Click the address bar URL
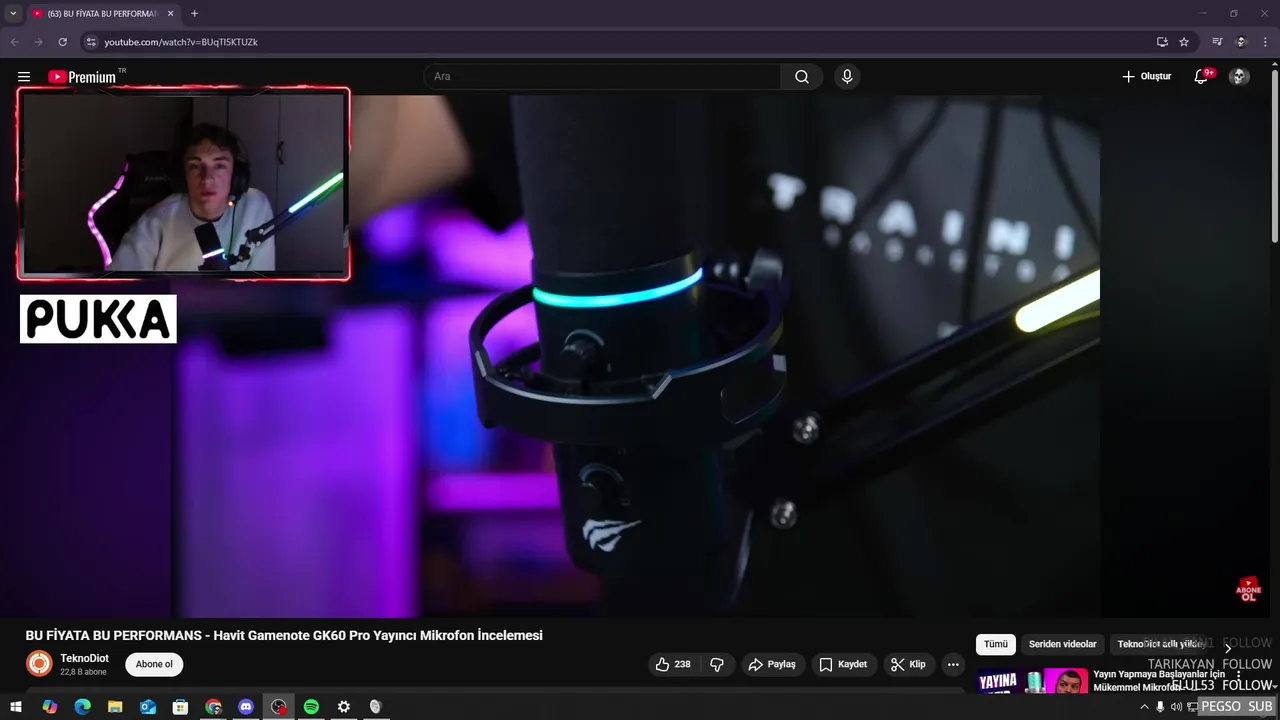 (x=181, y=42)
